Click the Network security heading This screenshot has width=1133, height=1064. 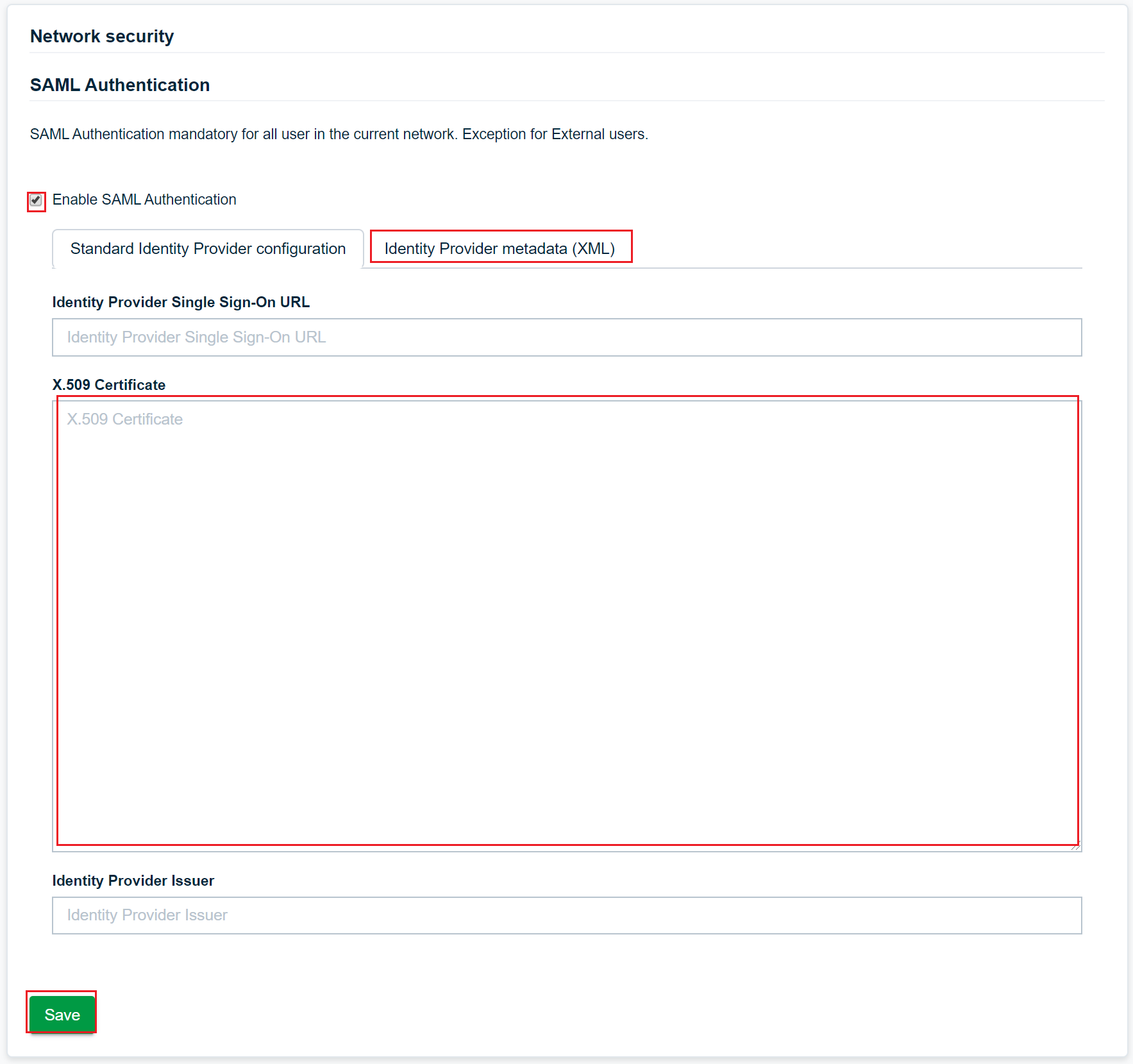point(101,37)
